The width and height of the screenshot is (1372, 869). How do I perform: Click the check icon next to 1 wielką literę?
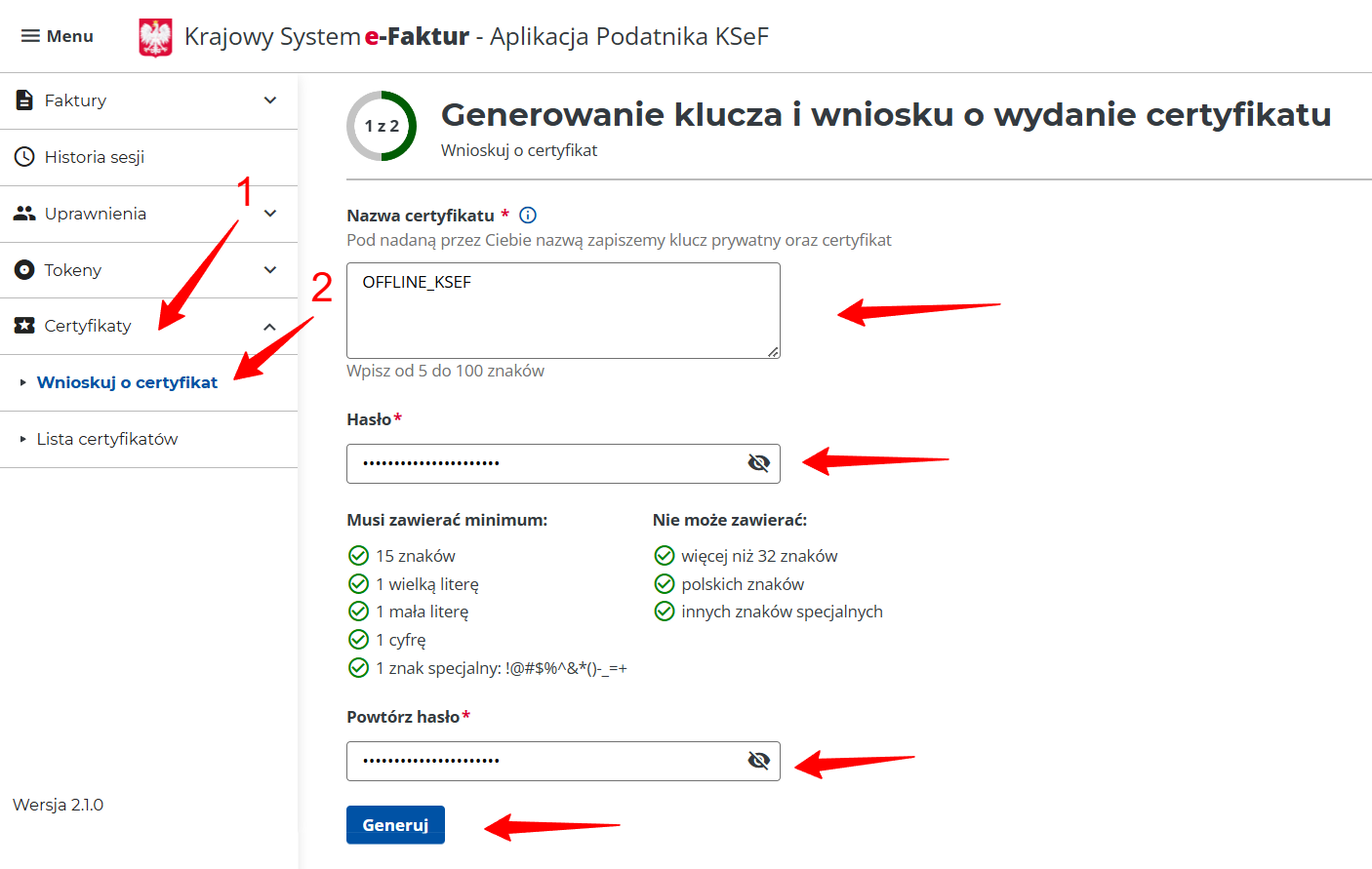click(358, 584)
